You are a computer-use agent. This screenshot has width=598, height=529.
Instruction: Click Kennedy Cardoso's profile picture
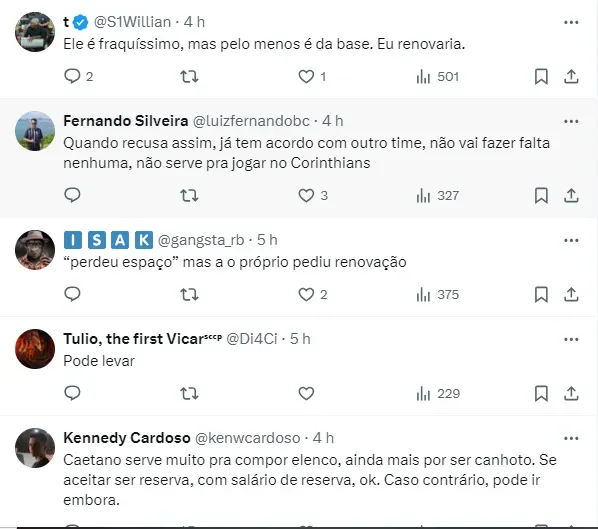click(35, 448)
